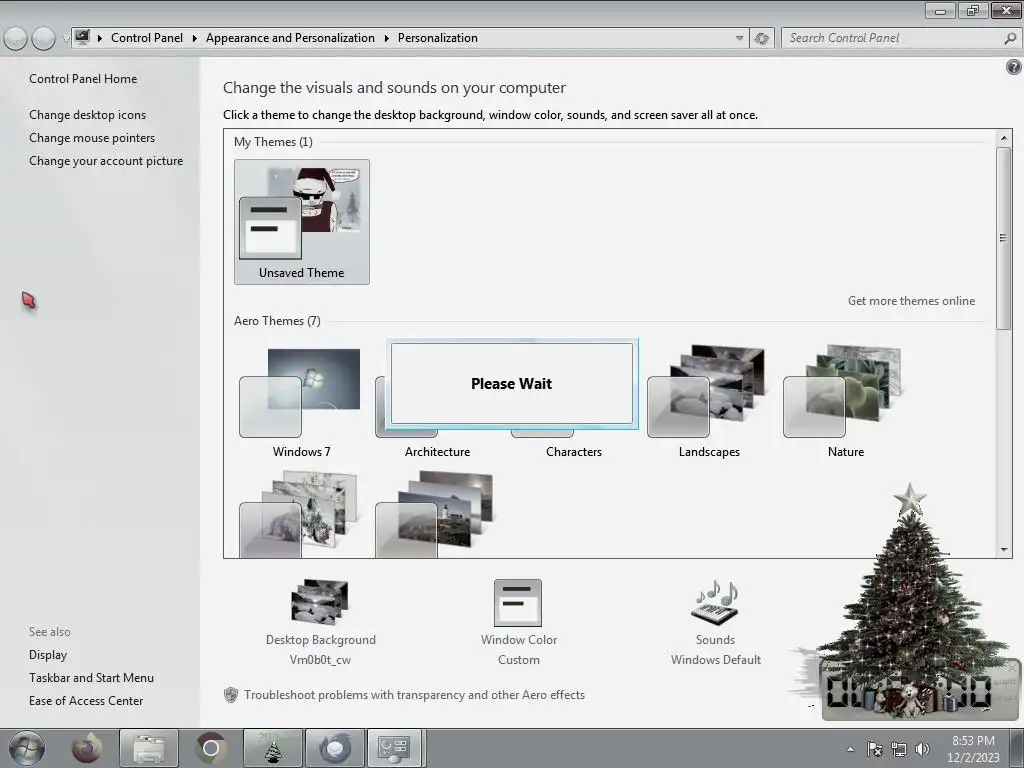
Task: Expand arrow after Appearance and Personalization breadcrumb
Action: 387,39
